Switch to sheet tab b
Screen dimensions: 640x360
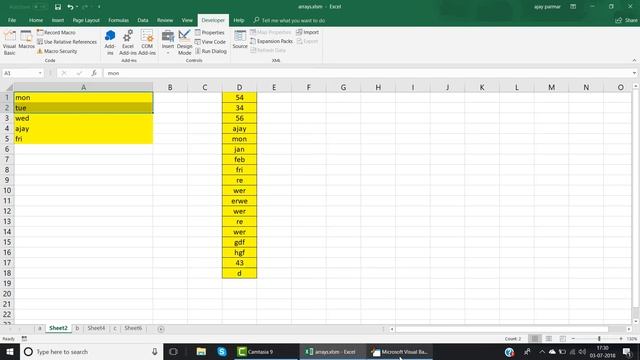point(77,328)
